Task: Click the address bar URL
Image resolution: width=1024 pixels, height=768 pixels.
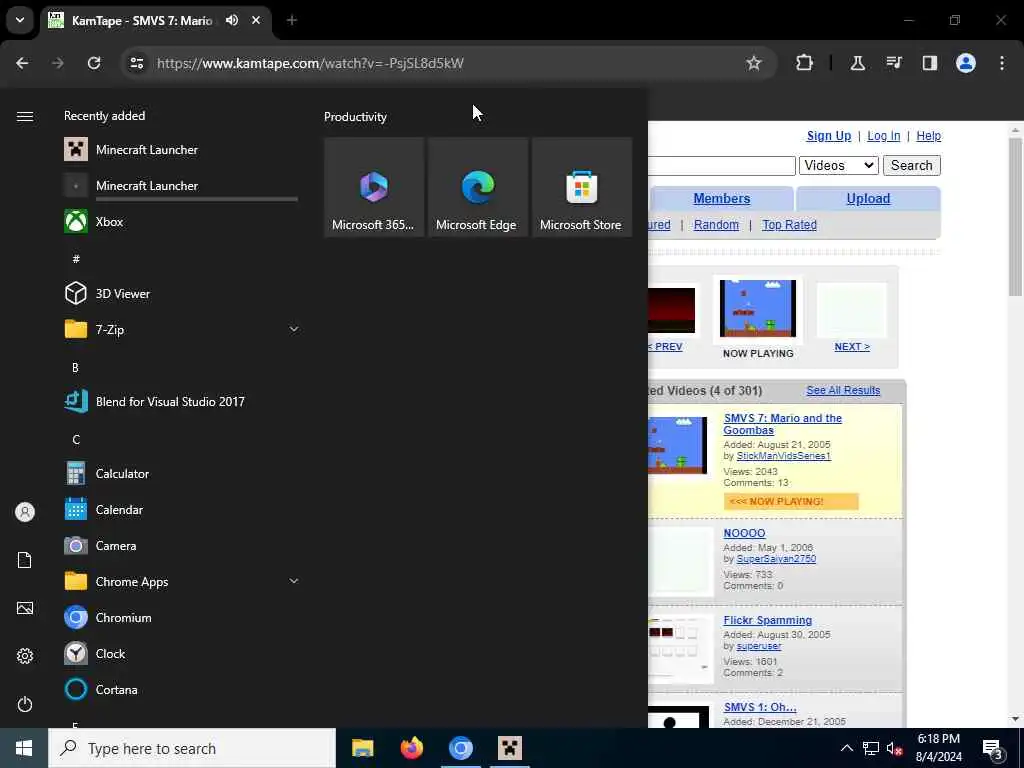Action: click(310, 63)
